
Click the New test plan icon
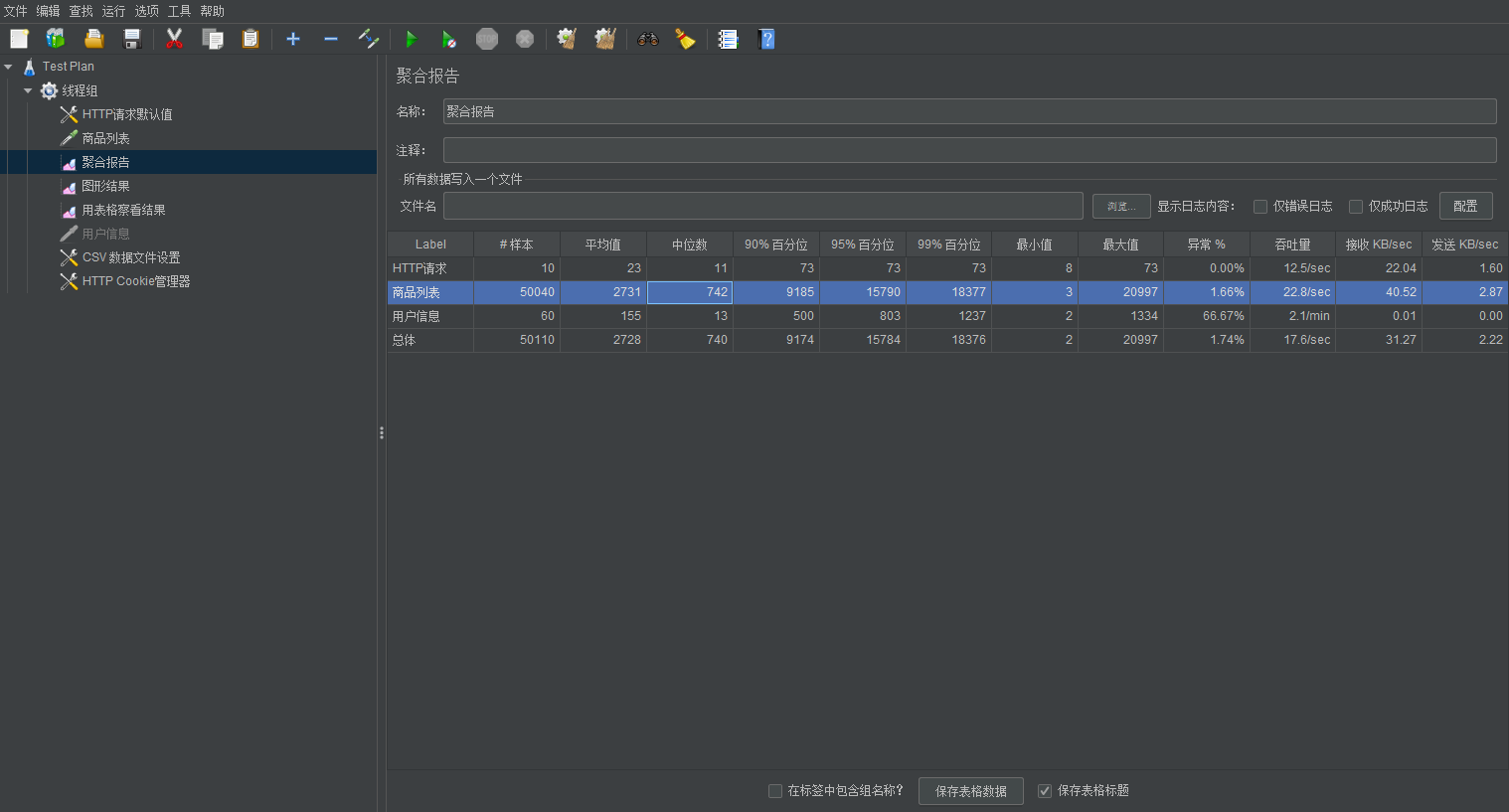[x=19, y=39]
